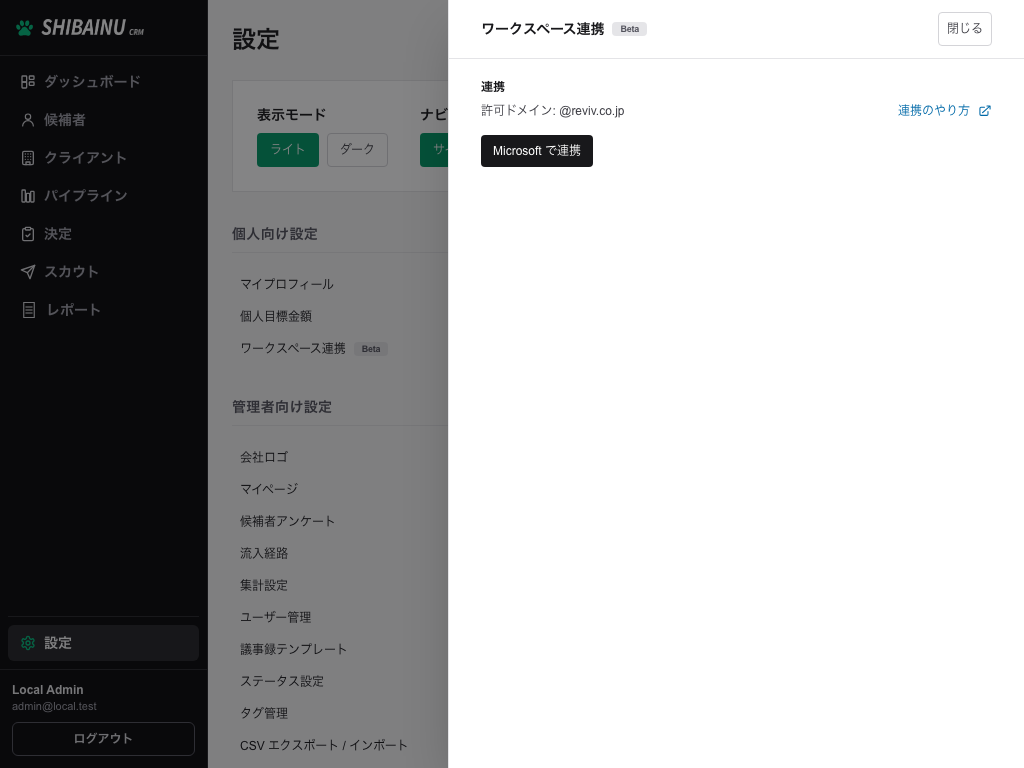This screenshot has height=768, width=1024.
Task: Click the 決定 clipboard check icon
Action: coord(27,234)
